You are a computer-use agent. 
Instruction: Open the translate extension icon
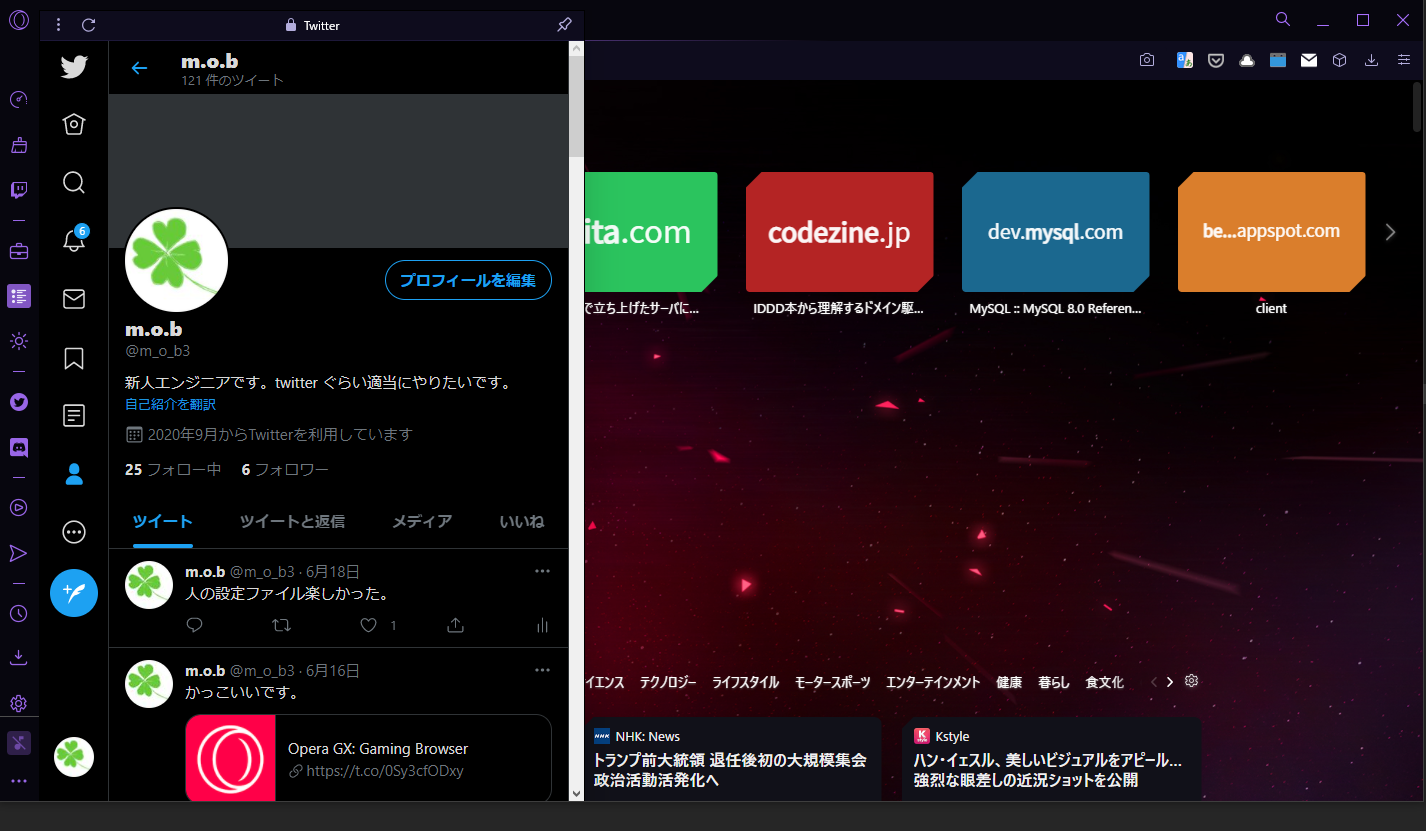[x=1184, y=60]
